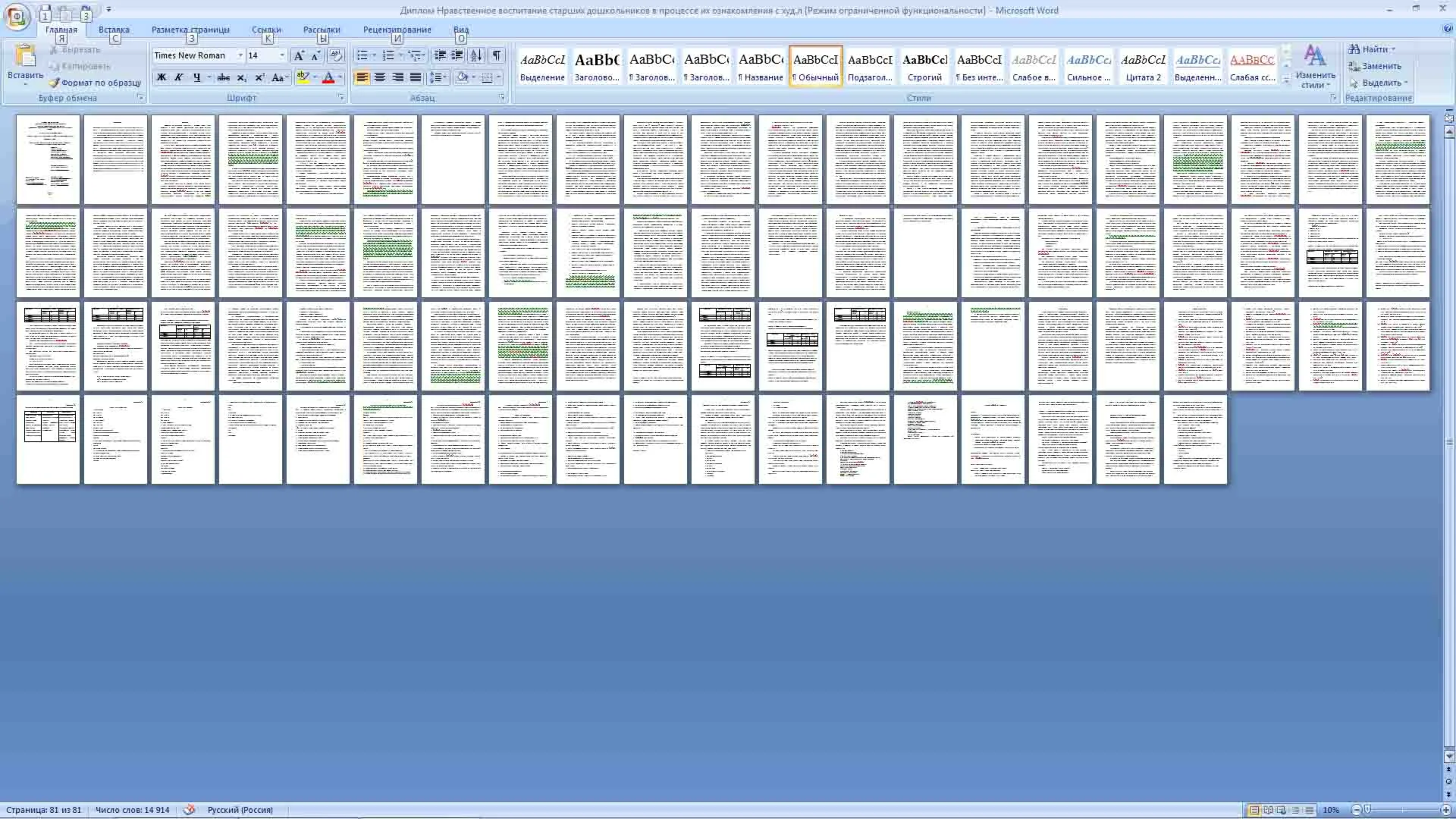
Task: Click the zoom slider handle
Action: 1367,810
